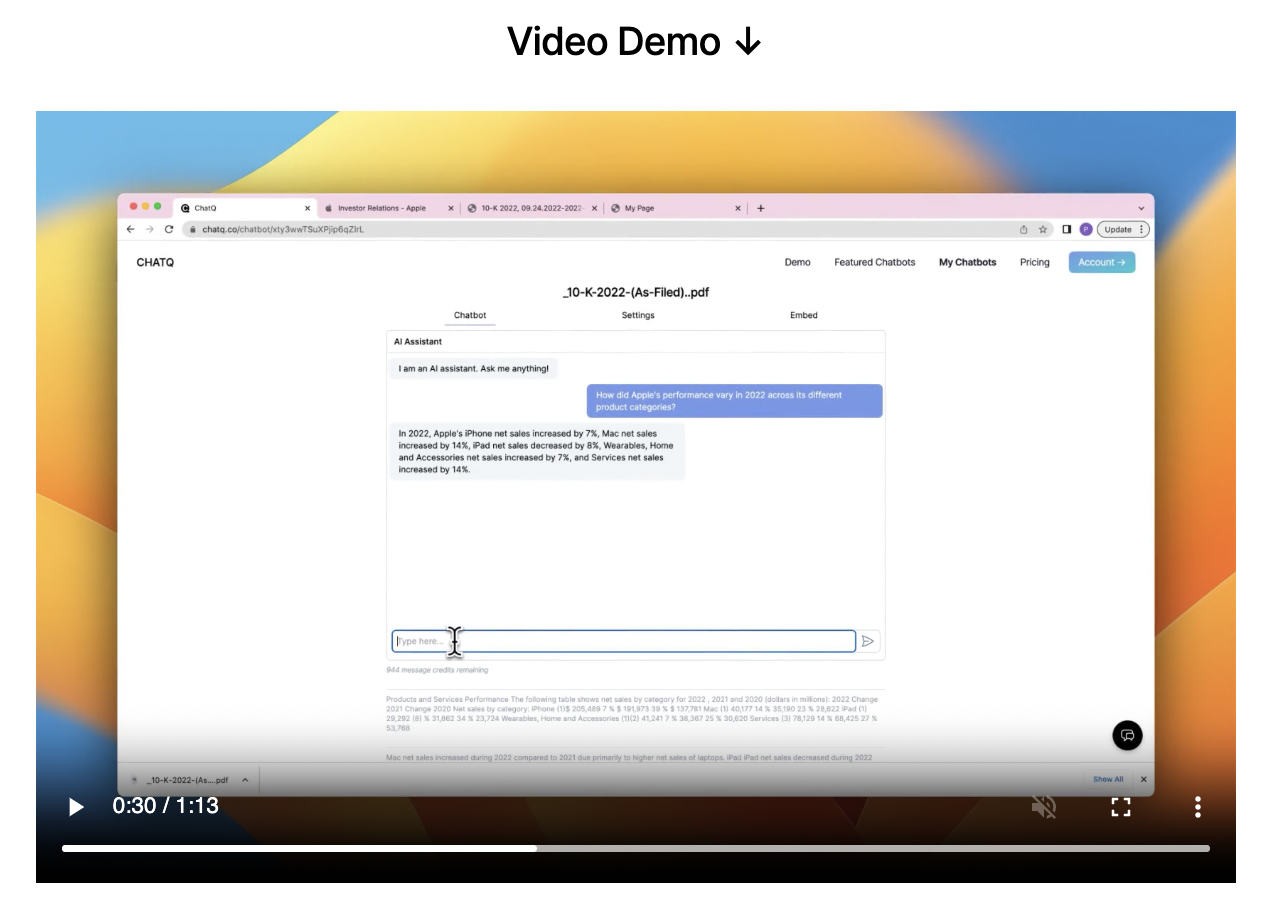Click the video progress bar
This screenshot has width=1268, height=916.
636,848
